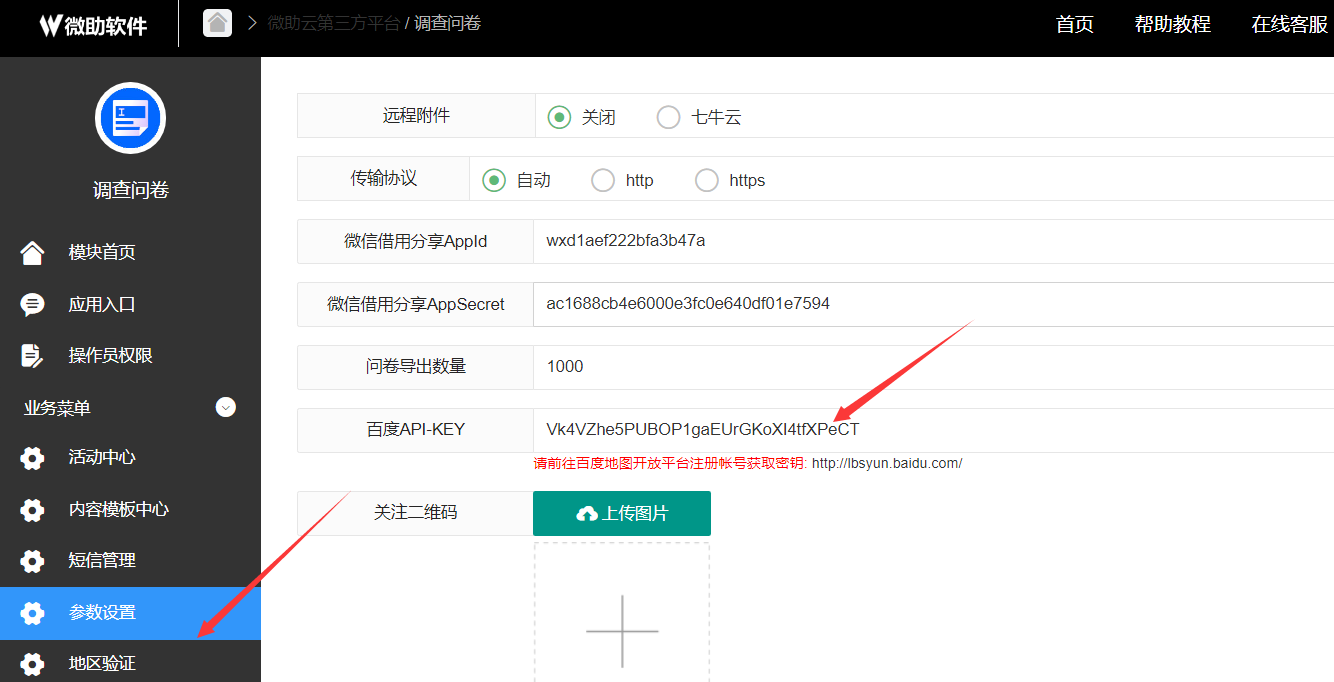
Task: Click the 调查问卷 breadcrumb text
Action: coord(448,23)
